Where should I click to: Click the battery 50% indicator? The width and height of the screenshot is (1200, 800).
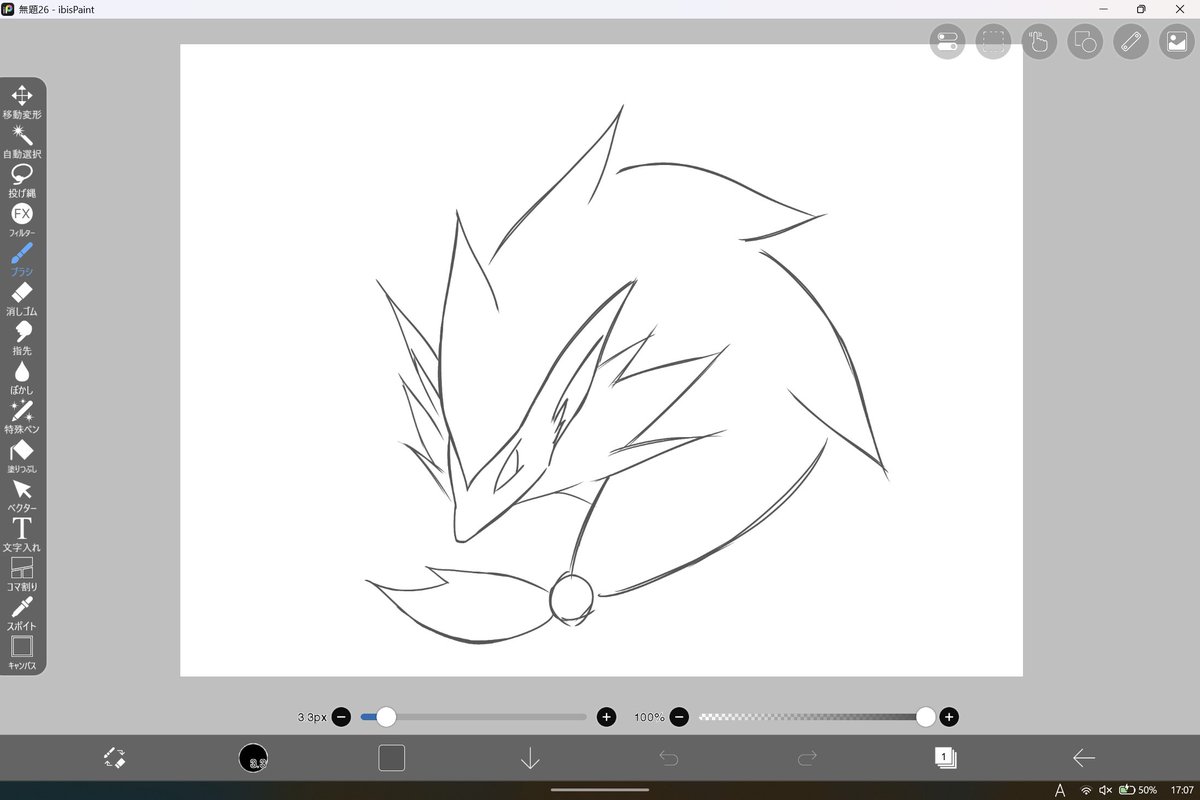tap(1138, 790)
